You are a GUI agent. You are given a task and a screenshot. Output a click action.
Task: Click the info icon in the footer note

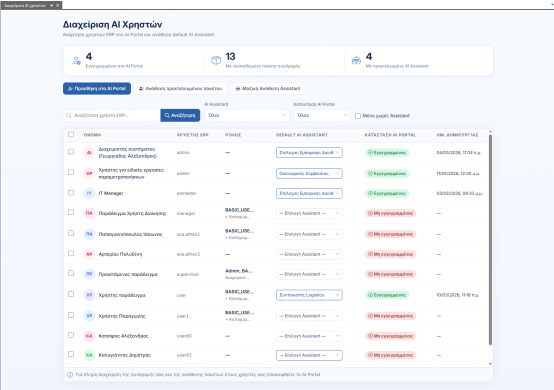pyautogui.click(x=70, y=375)
